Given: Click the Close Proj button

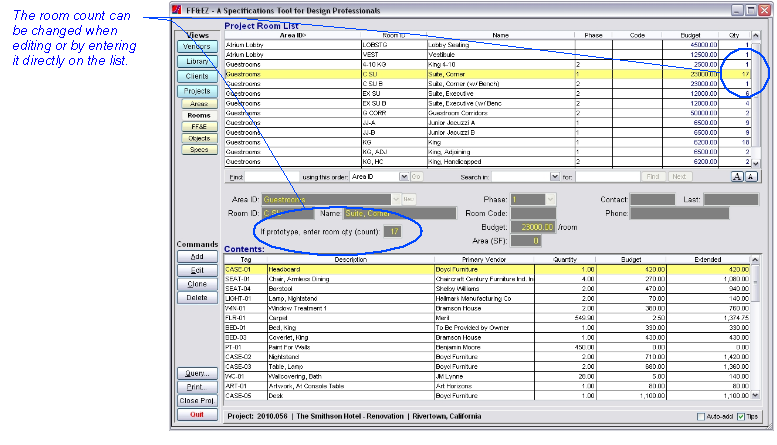Looking at the screenshot, I should pos(197,401).
